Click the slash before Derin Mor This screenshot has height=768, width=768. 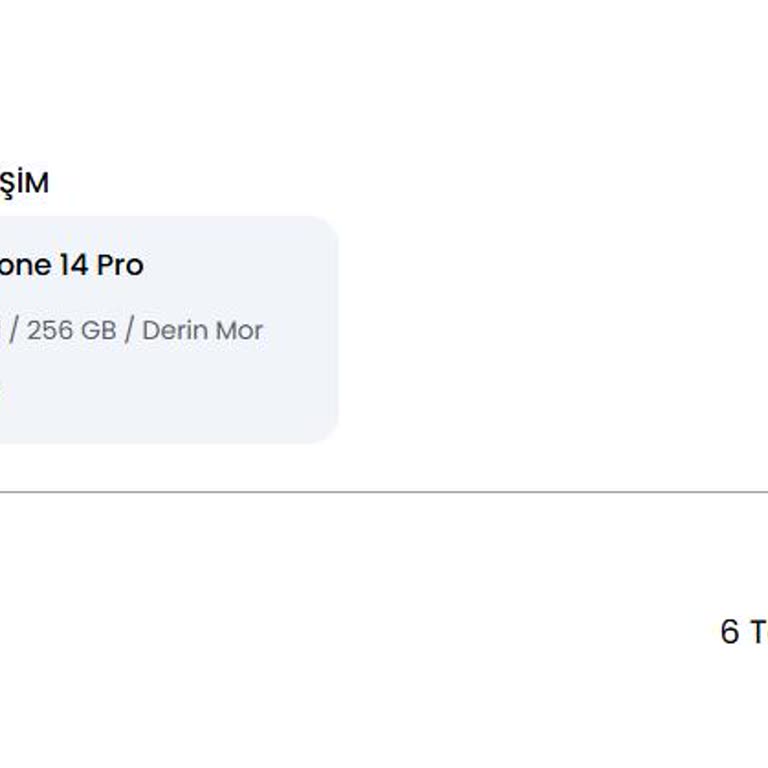128,330
